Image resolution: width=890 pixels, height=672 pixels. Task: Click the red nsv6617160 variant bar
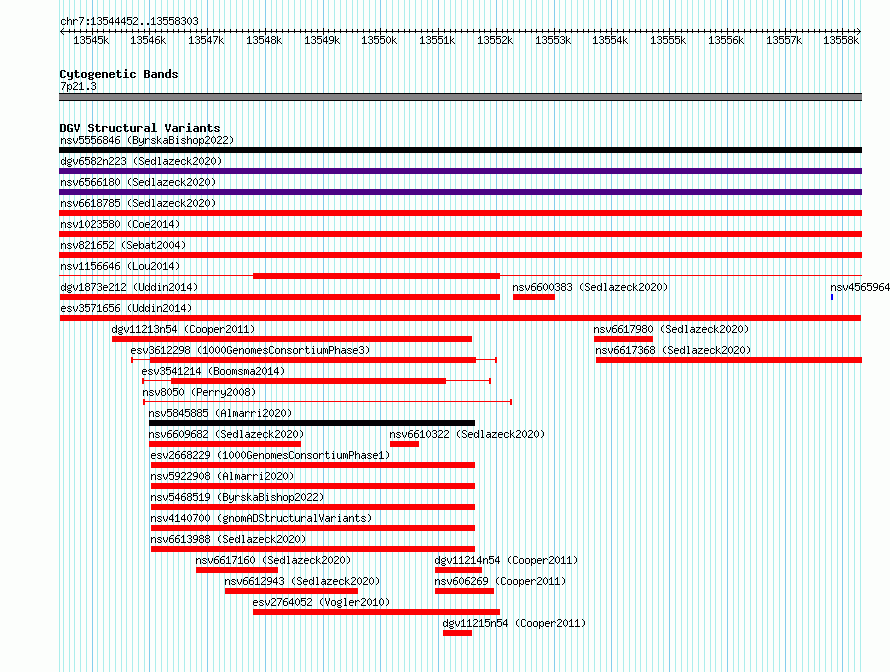point(237,570)
